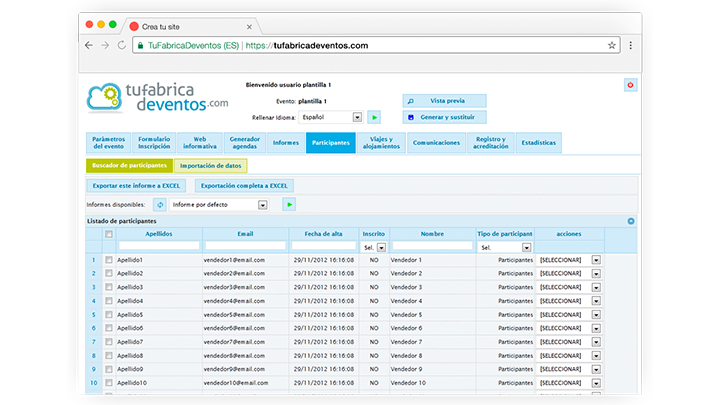The image size is (720, 405).
Task: Open the Inscrito filter dropdown
Action: point(381,246)
